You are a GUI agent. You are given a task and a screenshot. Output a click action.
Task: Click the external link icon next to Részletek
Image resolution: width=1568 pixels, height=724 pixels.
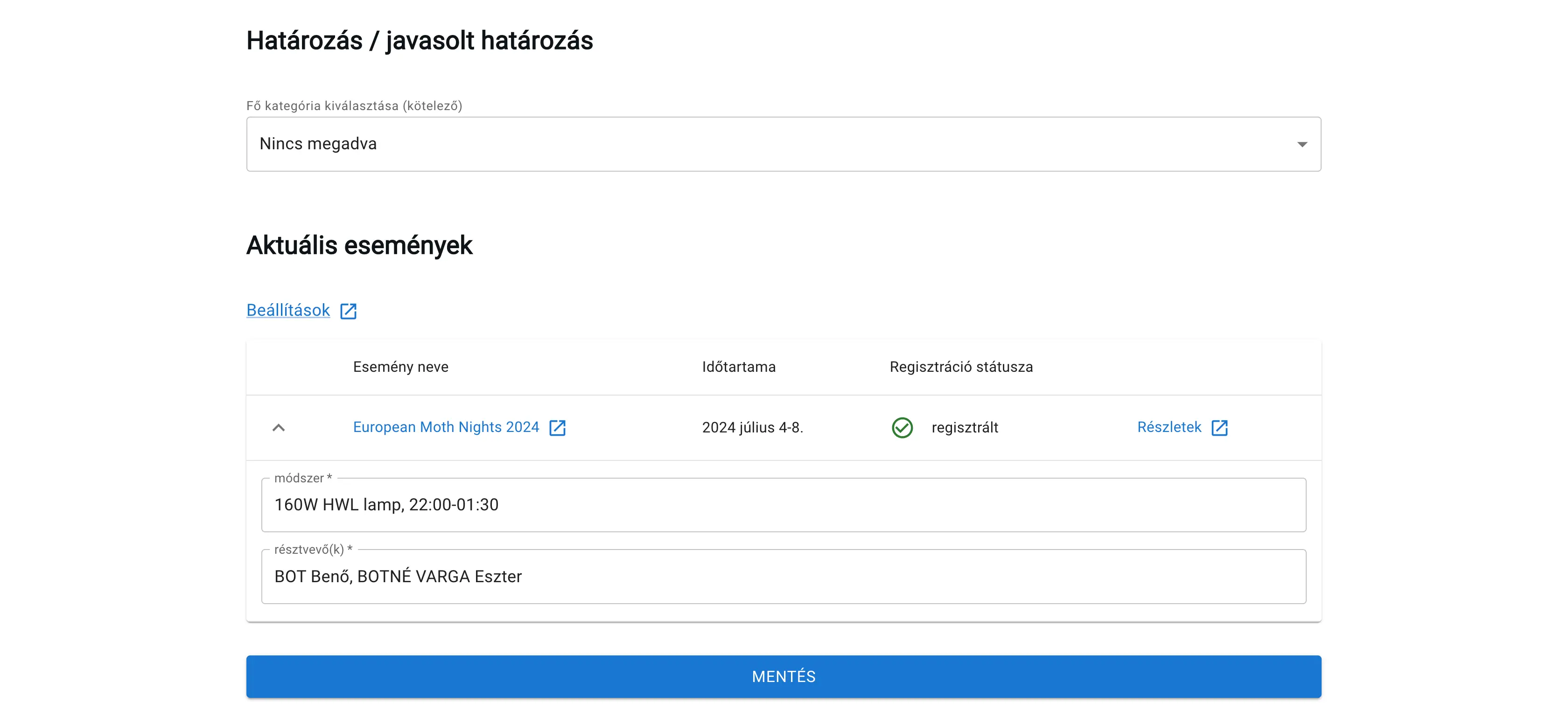point(1219,427)
